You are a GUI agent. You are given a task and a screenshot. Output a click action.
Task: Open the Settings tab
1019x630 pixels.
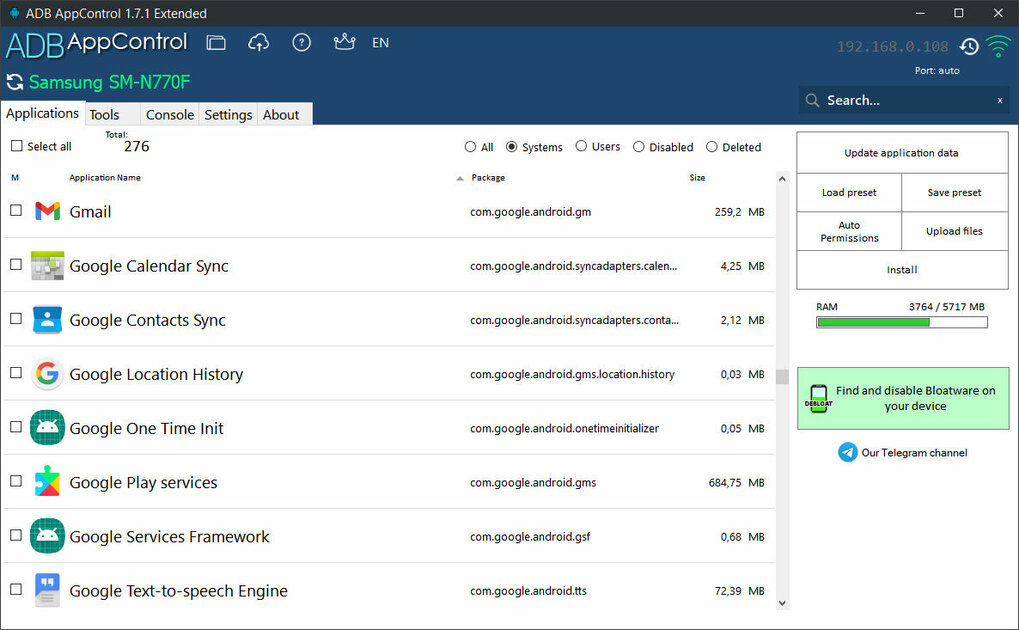tap(228, 114)
